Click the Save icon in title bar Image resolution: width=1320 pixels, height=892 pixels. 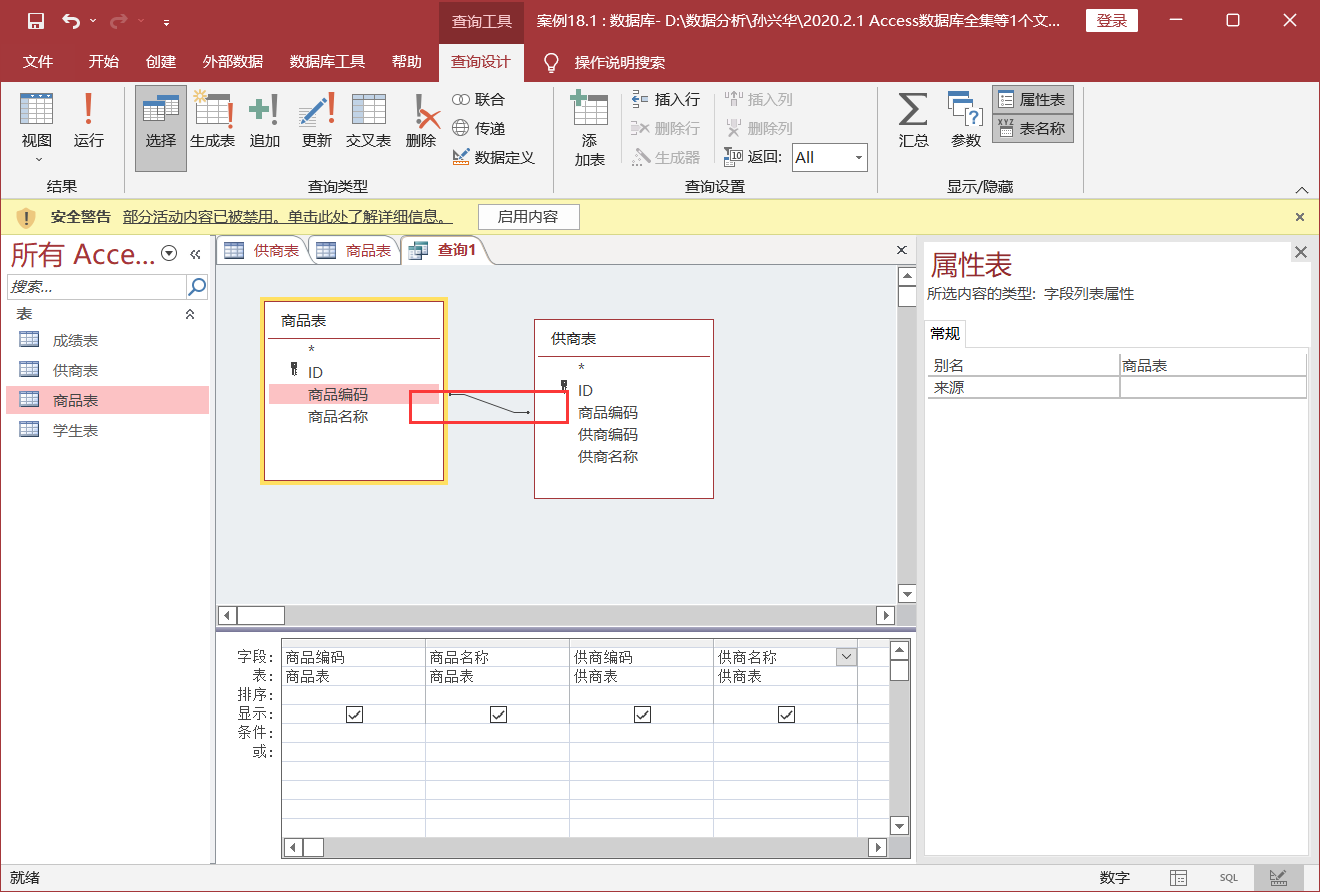(35, 21)
